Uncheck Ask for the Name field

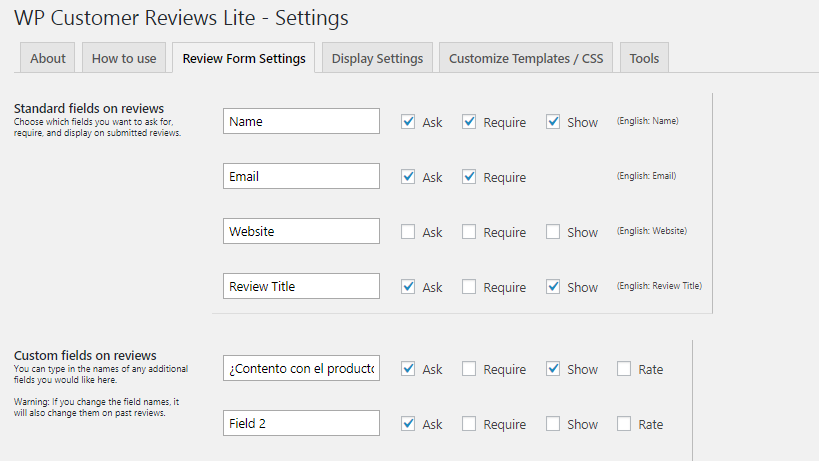coord(408,122)
